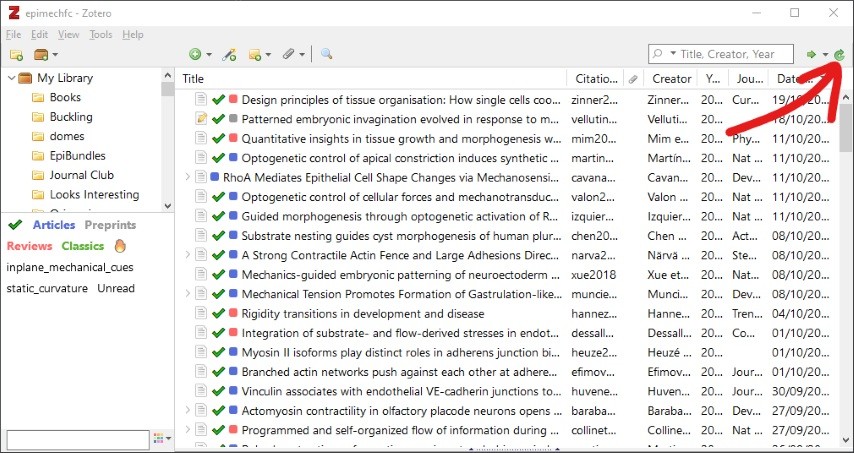Toggle the Articles tag filter
This screenshot has height=453, width=854.
coord(54,226)
